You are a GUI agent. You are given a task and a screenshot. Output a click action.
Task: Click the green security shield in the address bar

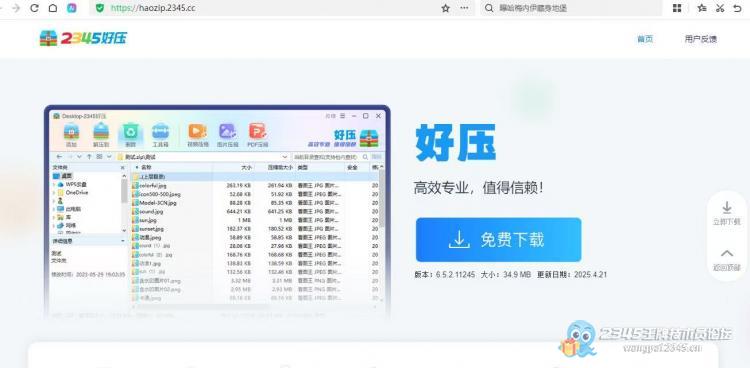click(x=99, y=8)
